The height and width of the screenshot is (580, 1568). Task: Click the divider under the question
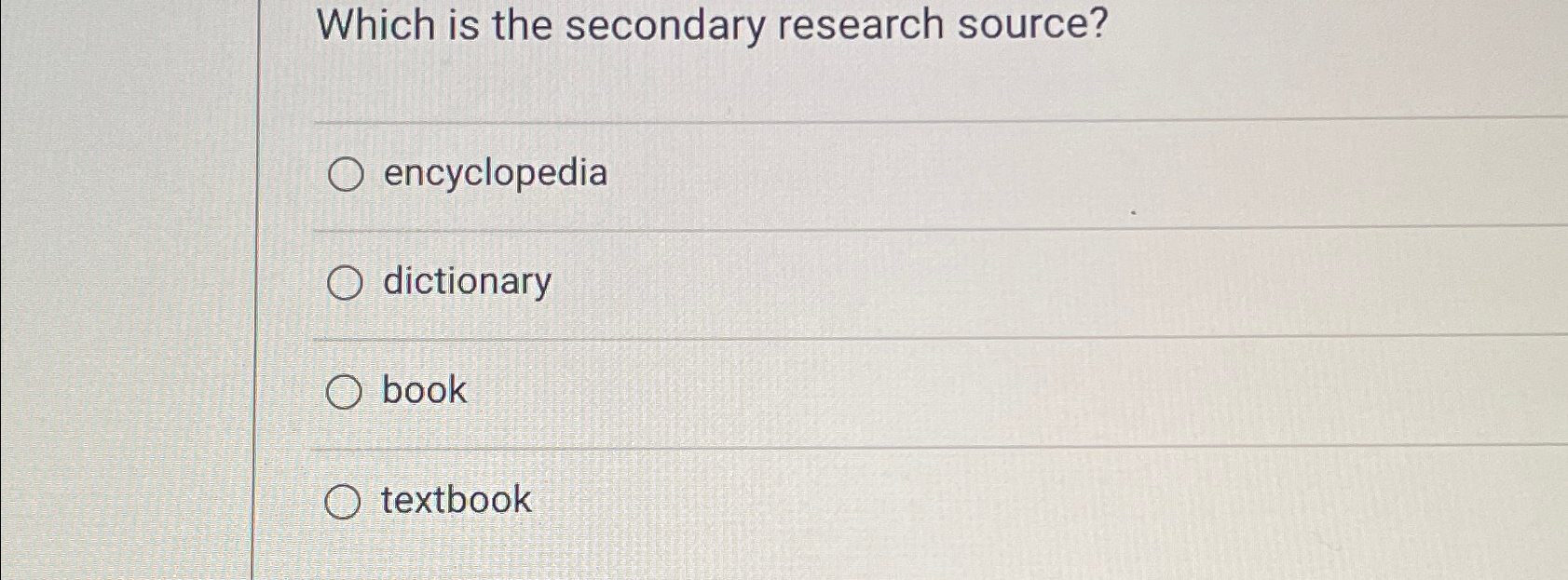click(x=839, y=119)
